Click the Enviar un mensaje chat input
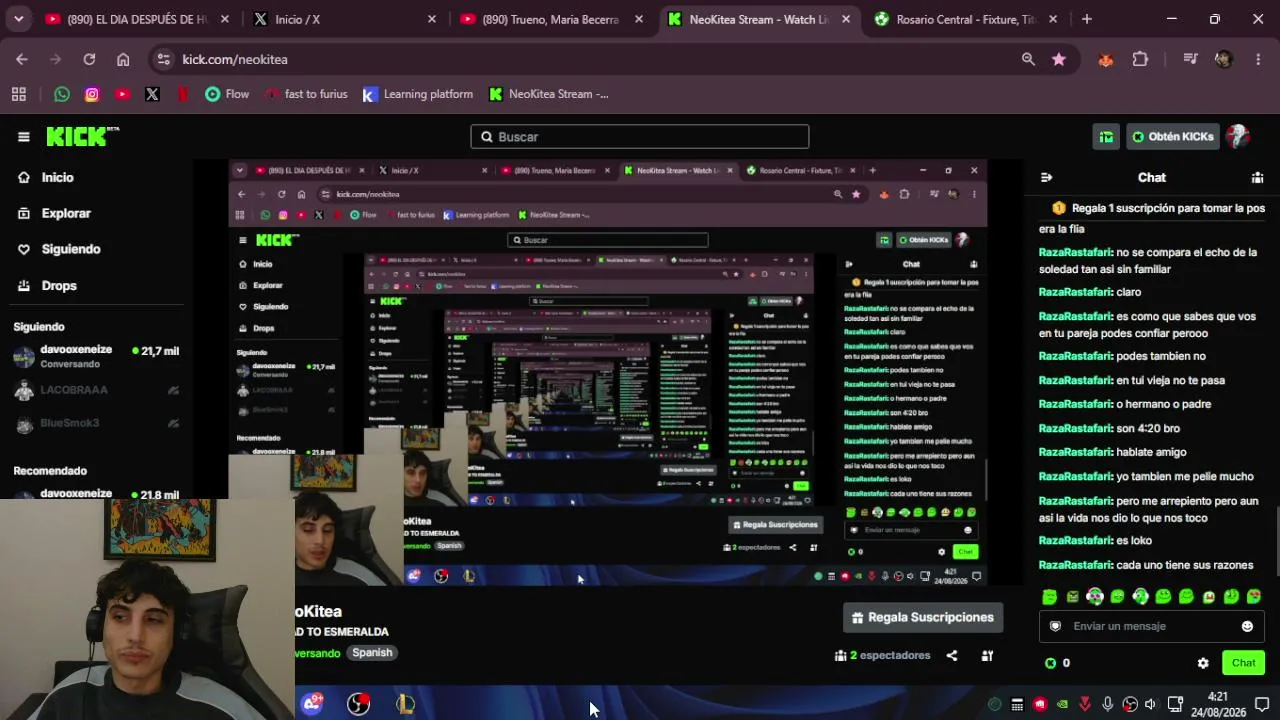Viewport: 1280px width, 720px height. coord(1152,626)
